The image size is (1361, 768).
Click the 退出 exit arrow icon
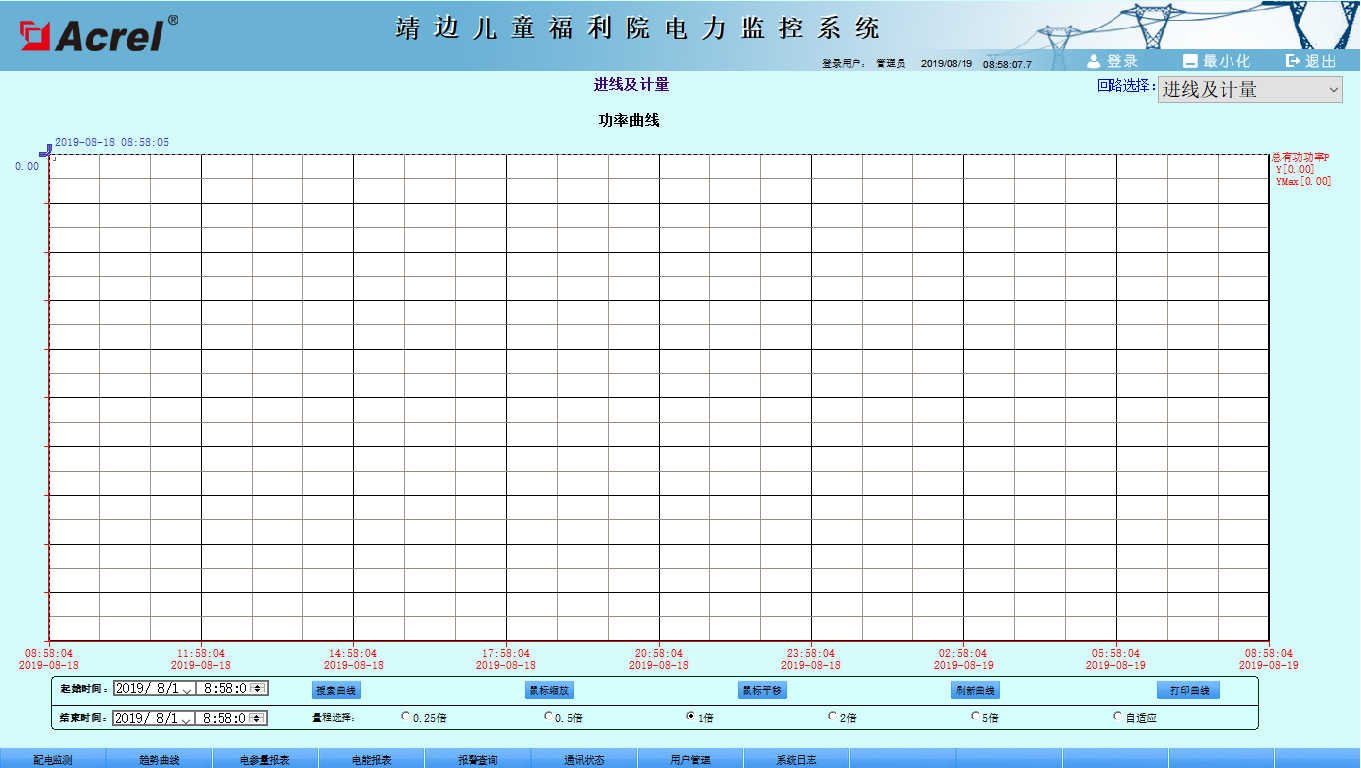click(1293, 61)
